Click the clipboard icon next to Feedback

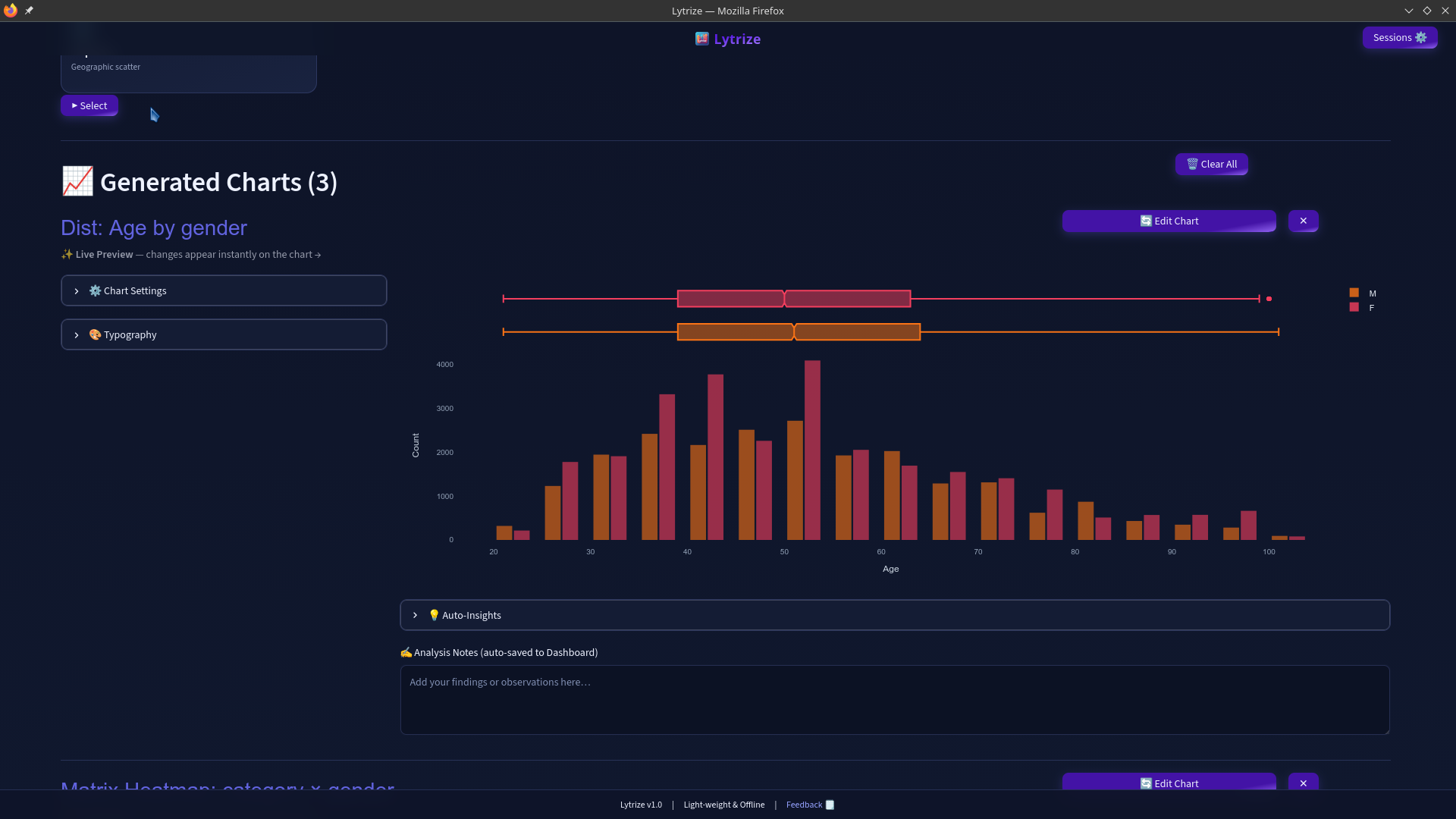(830, 805)
